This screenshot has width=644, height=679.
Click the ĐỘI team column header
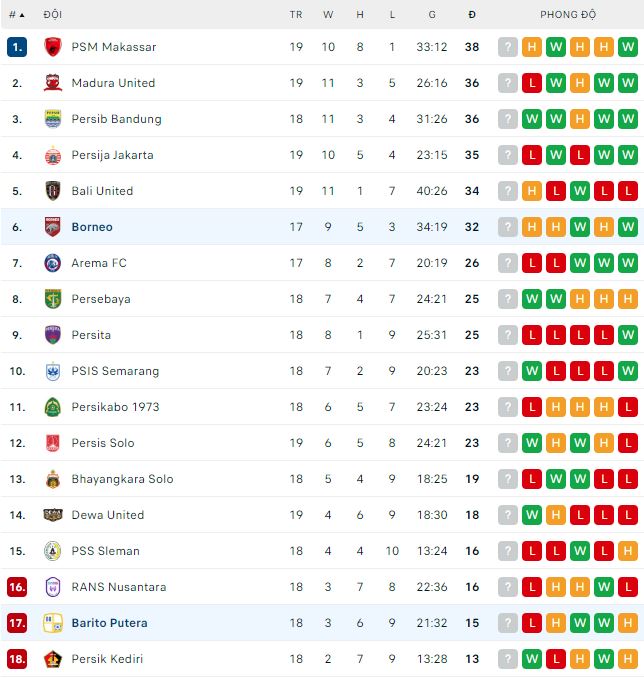click(52, 15)
